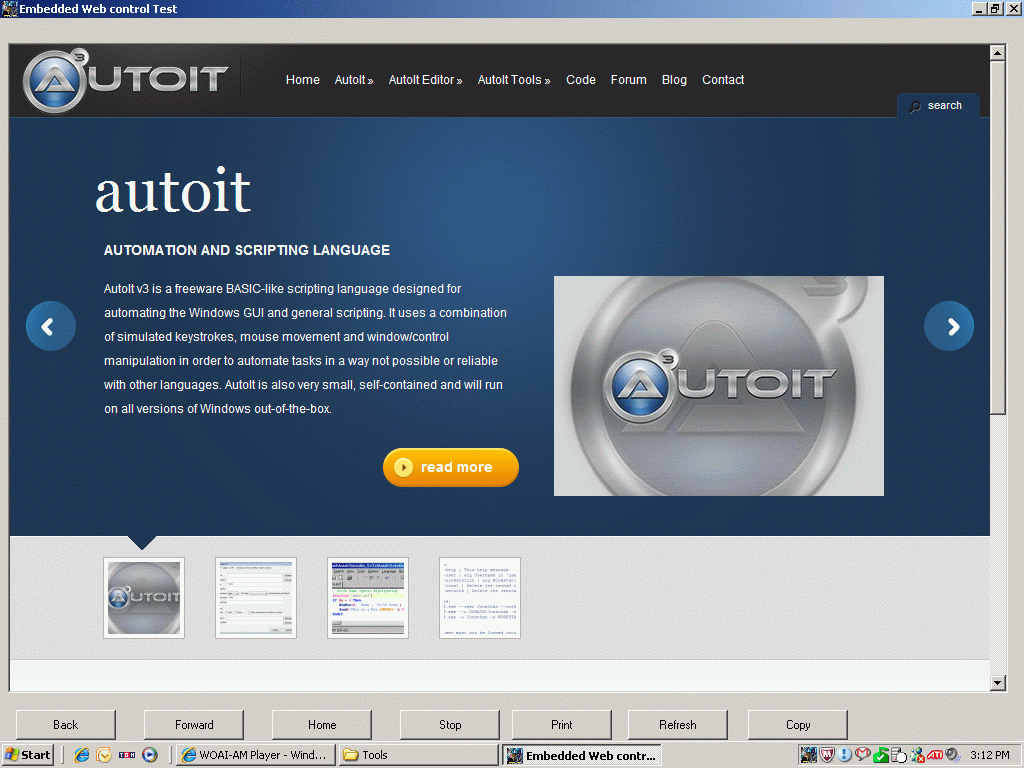Image resolution: width=1024 pixels, height=768 pixels.
Task: Select the AutoIt logo slide thumbnail
Action: coord(144,598)
